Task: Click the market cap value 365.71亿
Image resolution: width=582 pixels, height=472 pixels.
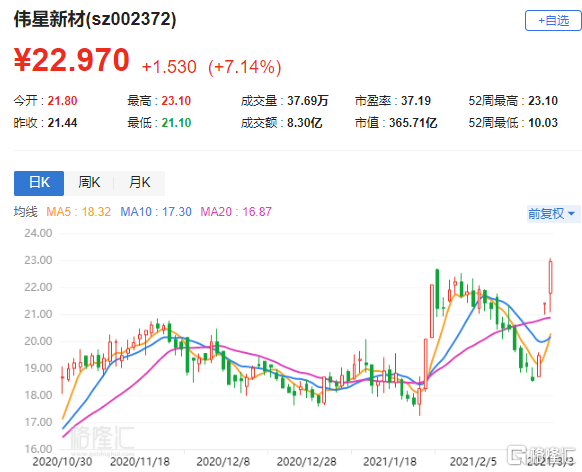Action: coord(413,123)
